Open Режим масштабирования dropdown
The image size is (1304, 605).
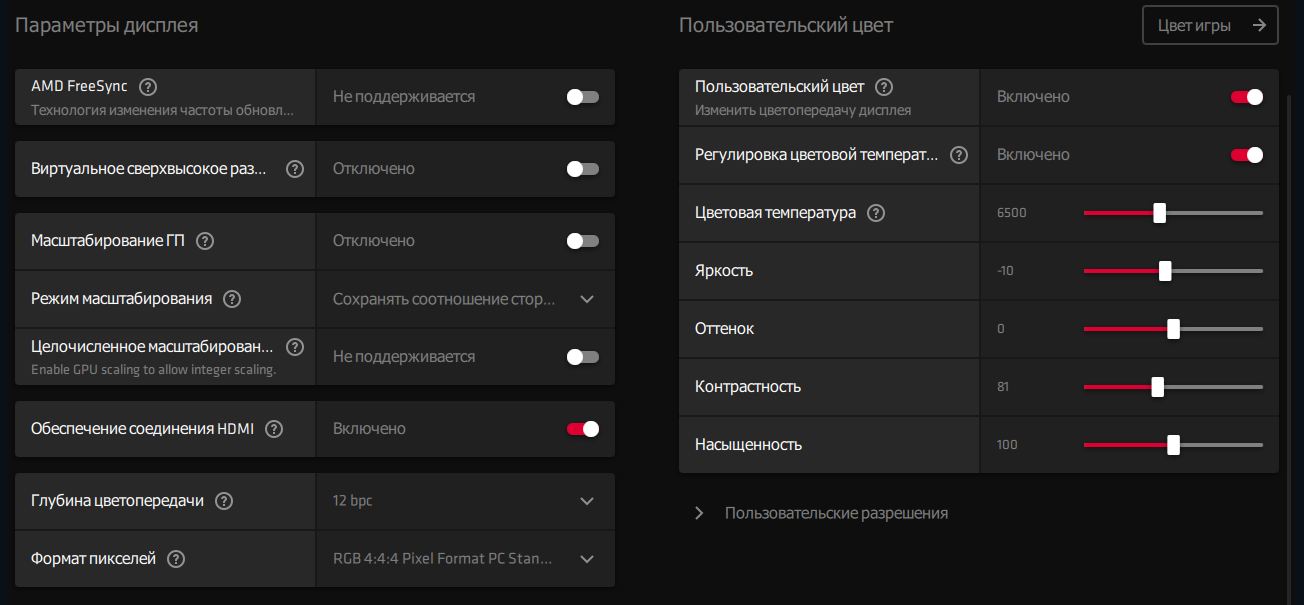click(465, 299)
